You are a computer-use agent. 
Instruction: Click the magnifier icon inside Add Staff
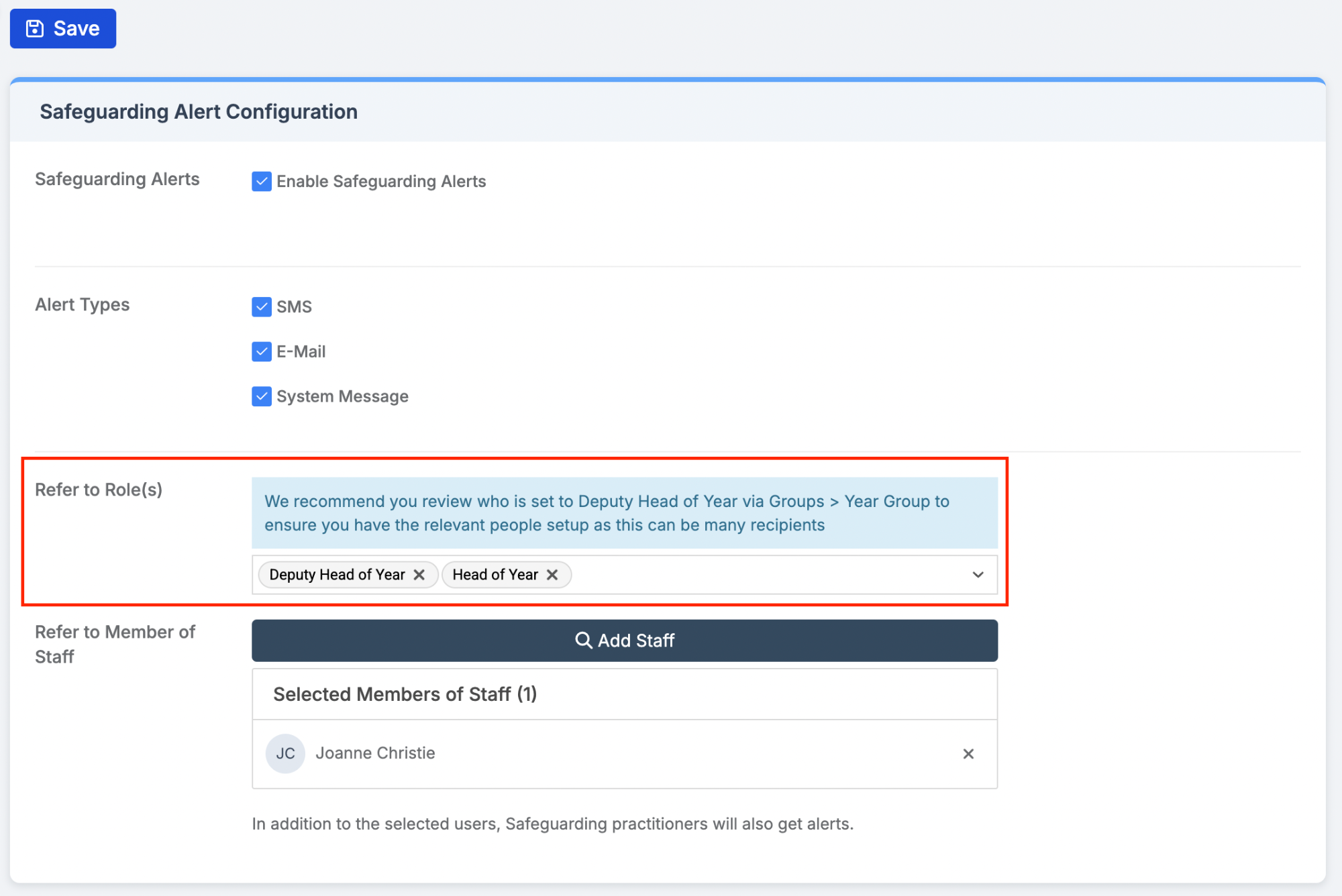pos(582,640)
